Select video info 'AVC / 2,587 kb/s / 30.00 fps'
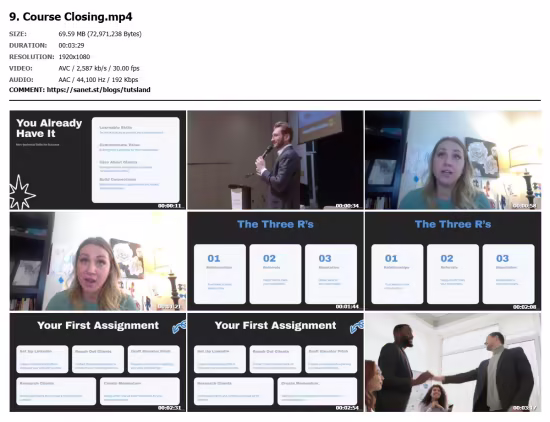This screenshot has height=422, width=550. 99,68
